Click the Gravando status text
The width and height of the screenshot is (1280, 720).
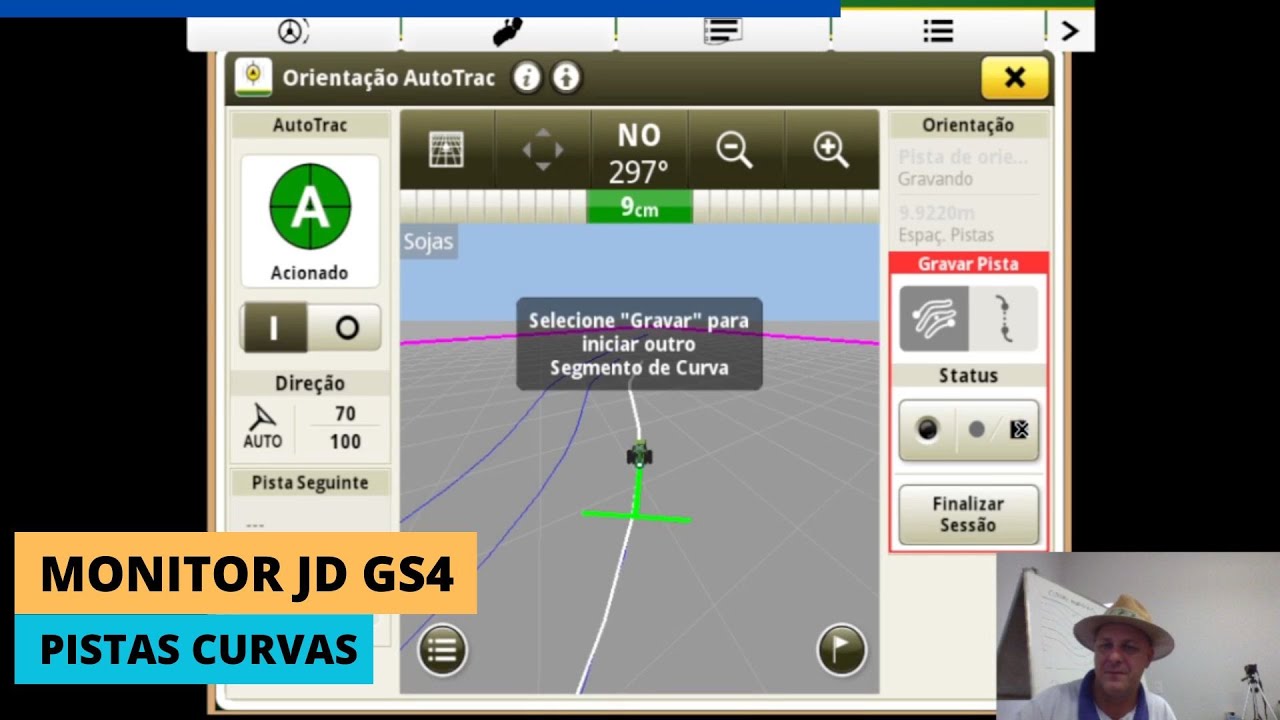935,179
